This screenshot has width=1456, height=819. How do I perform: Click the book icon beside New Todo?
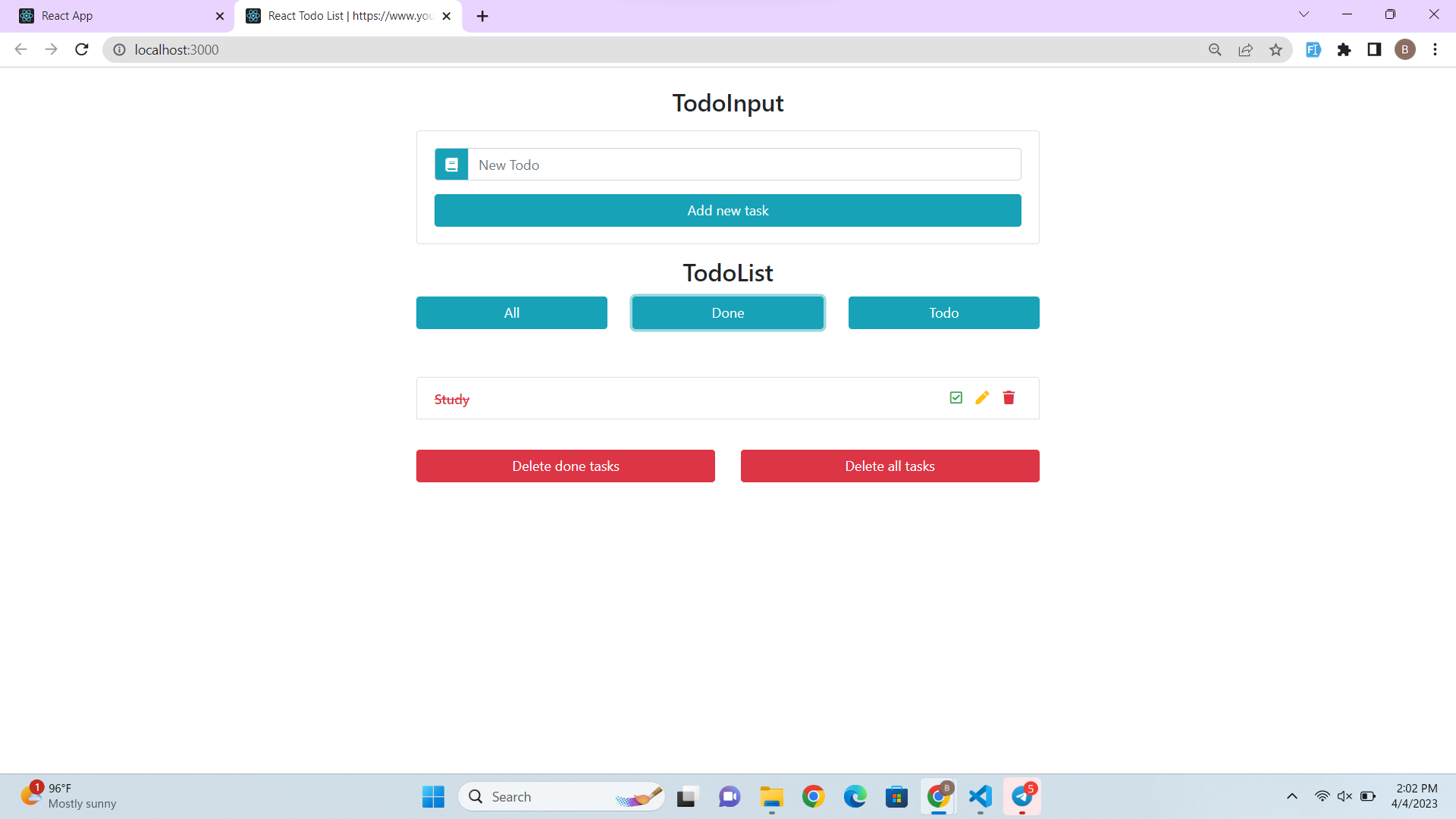(451, 165)
